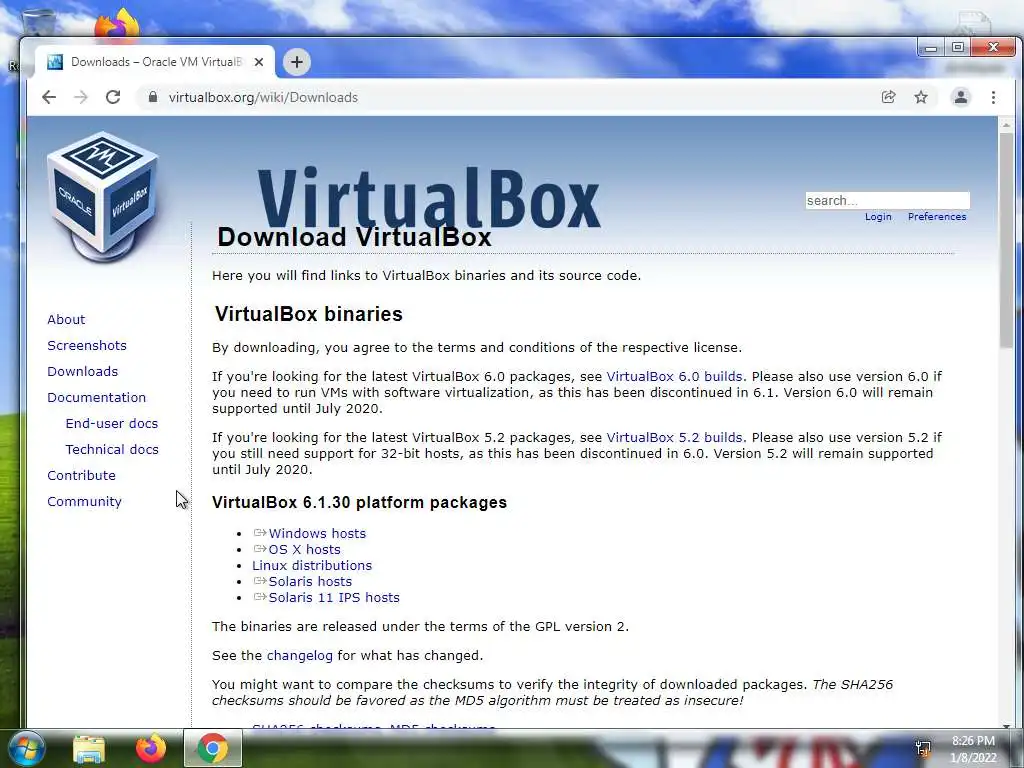Open the changelog link
Viewport: 1024px width, 768px height.
300,656
